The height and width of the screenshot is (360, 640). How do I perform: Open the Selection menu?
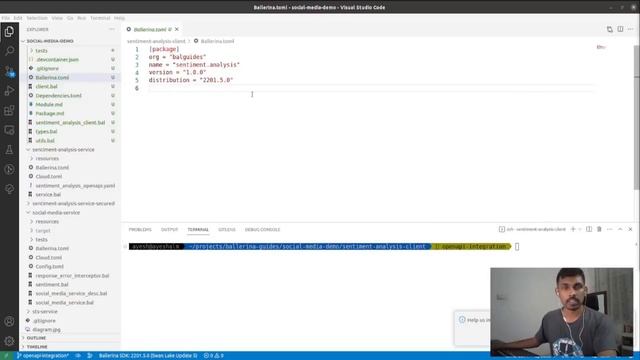pyautogui.click(x=37, y=18)
